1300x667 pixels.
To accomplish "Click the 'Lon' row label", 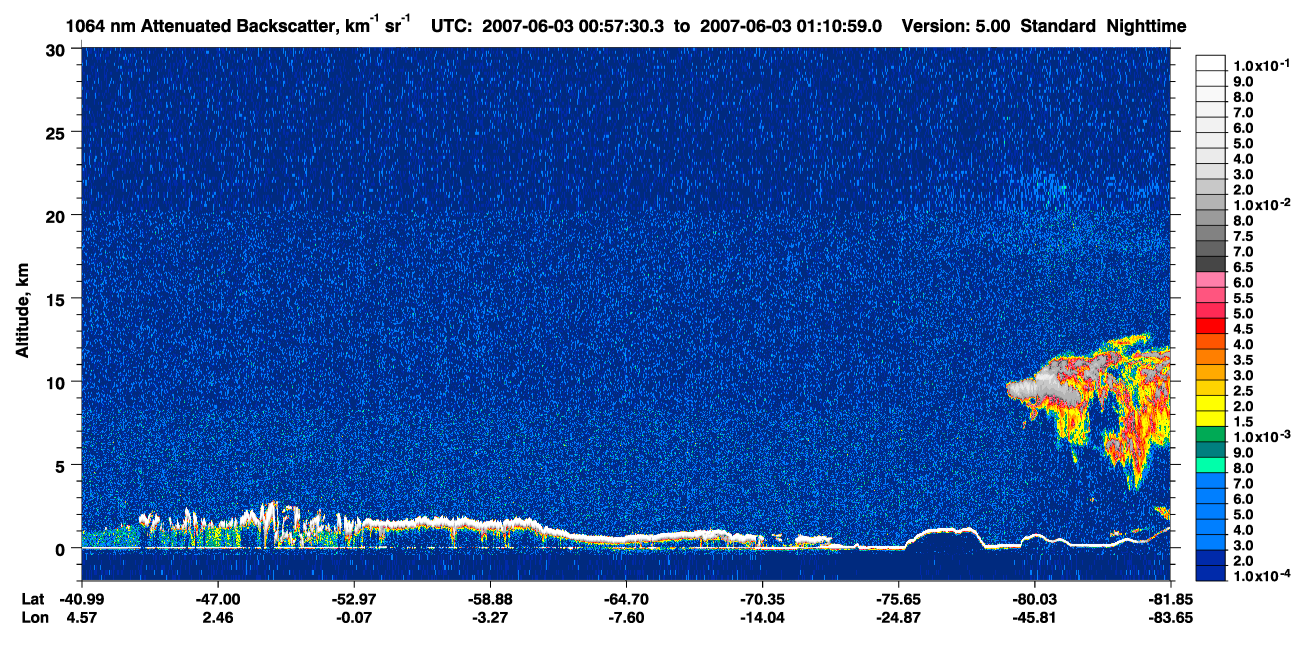I will (33, 617).
